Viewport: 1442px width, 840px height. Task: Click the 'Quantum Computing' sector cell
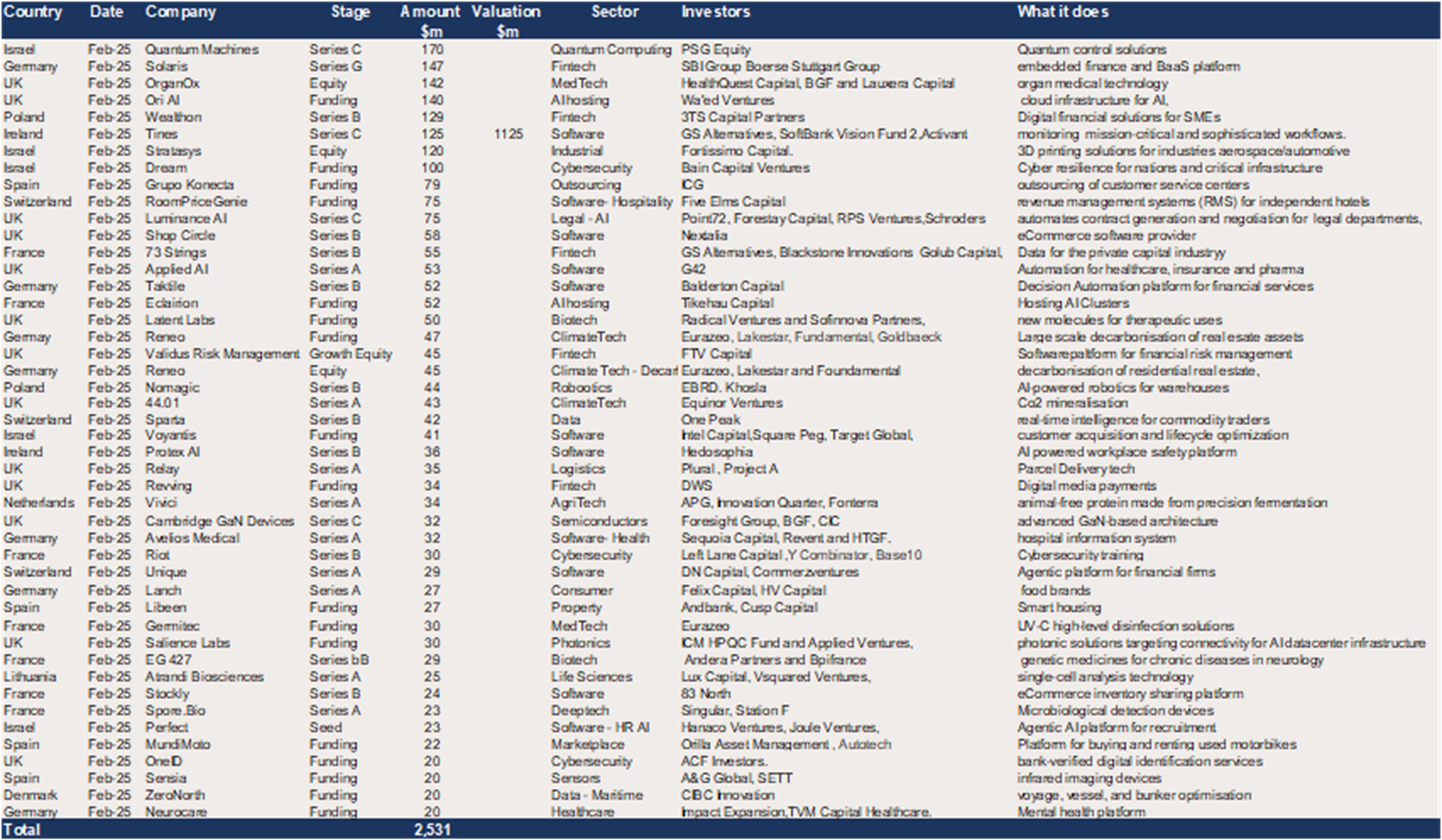610,50
